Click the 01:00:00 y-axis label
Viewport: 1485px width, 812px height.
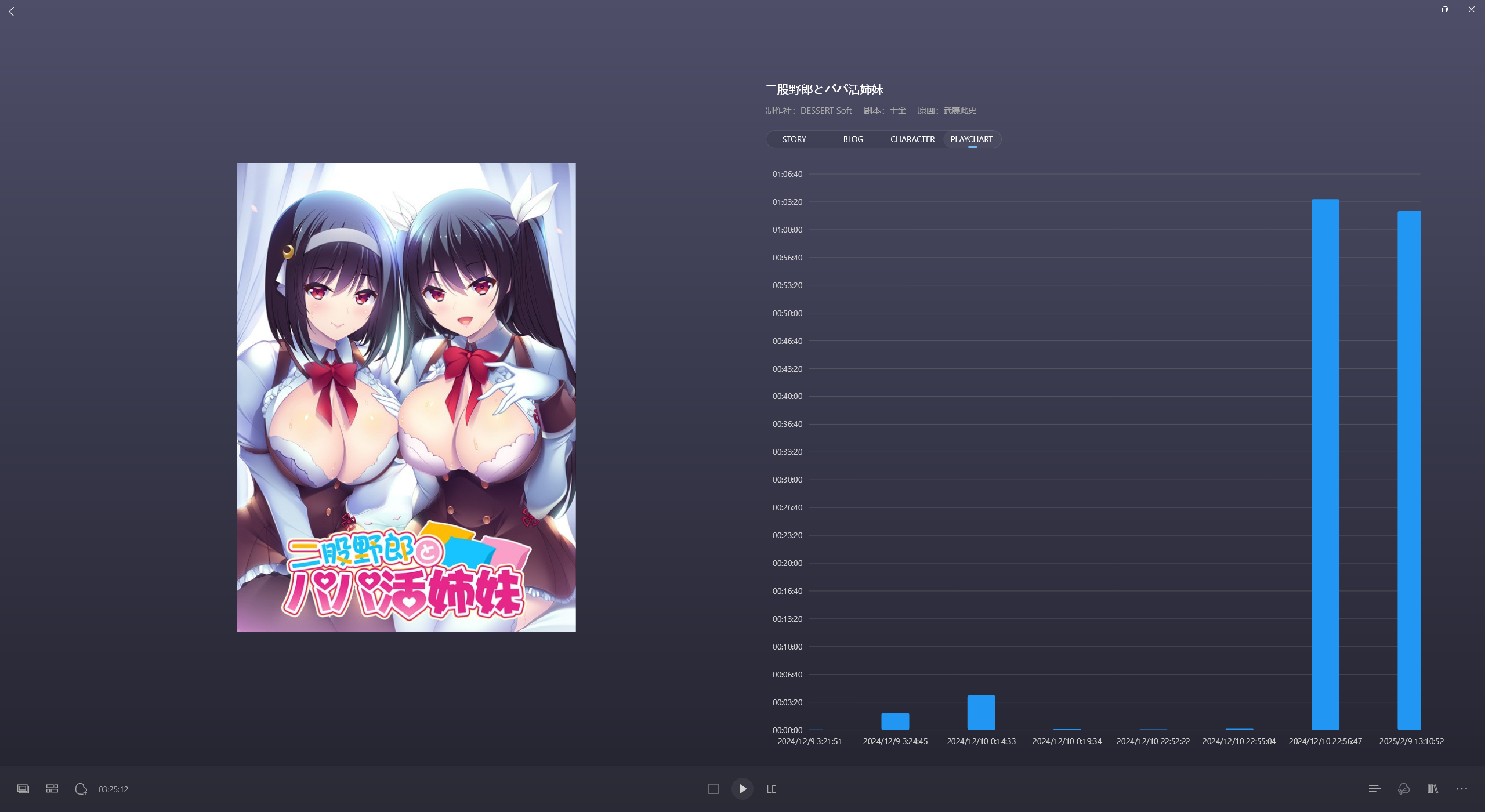[x=787, y=230]
